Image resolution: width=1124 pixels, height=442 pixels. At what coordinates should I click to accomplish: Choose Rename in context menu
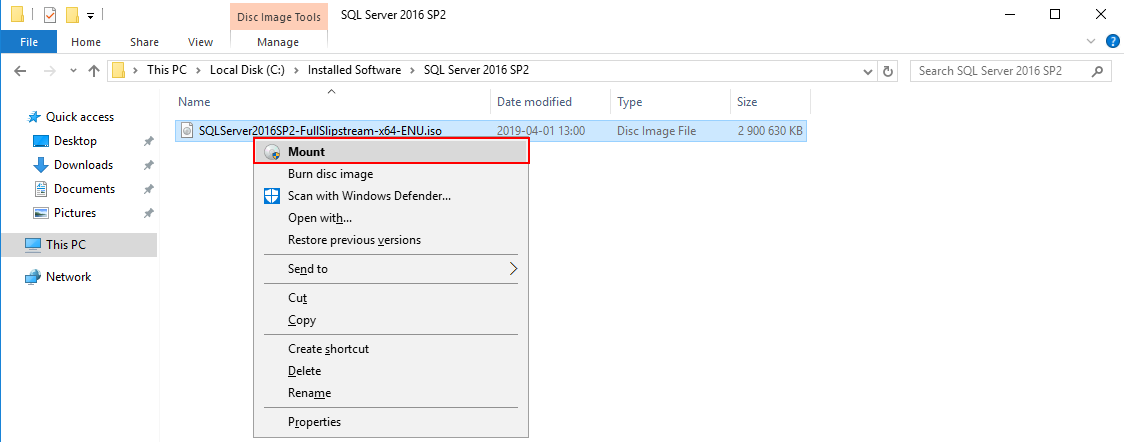(391, 393)
